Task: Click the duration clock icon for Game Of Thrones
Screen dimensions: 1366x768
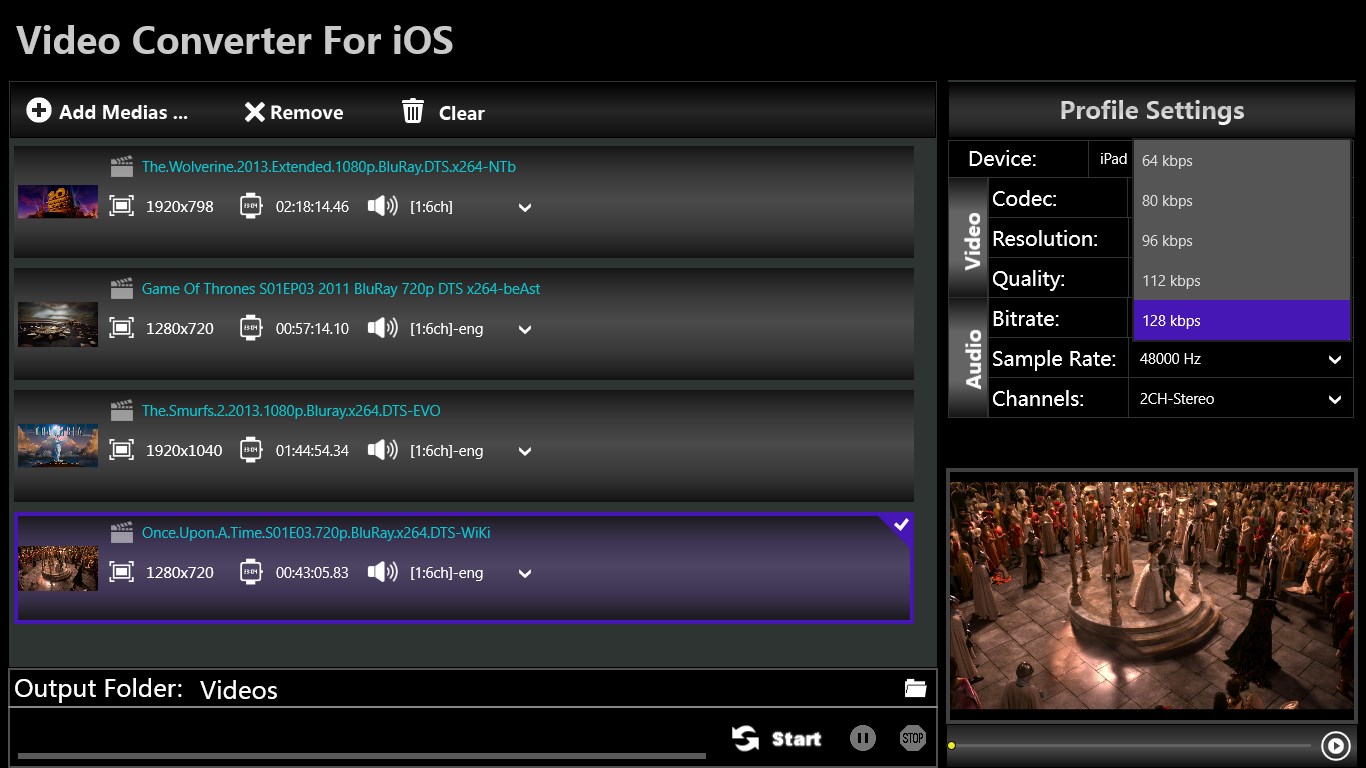Action: click(250, 329)
